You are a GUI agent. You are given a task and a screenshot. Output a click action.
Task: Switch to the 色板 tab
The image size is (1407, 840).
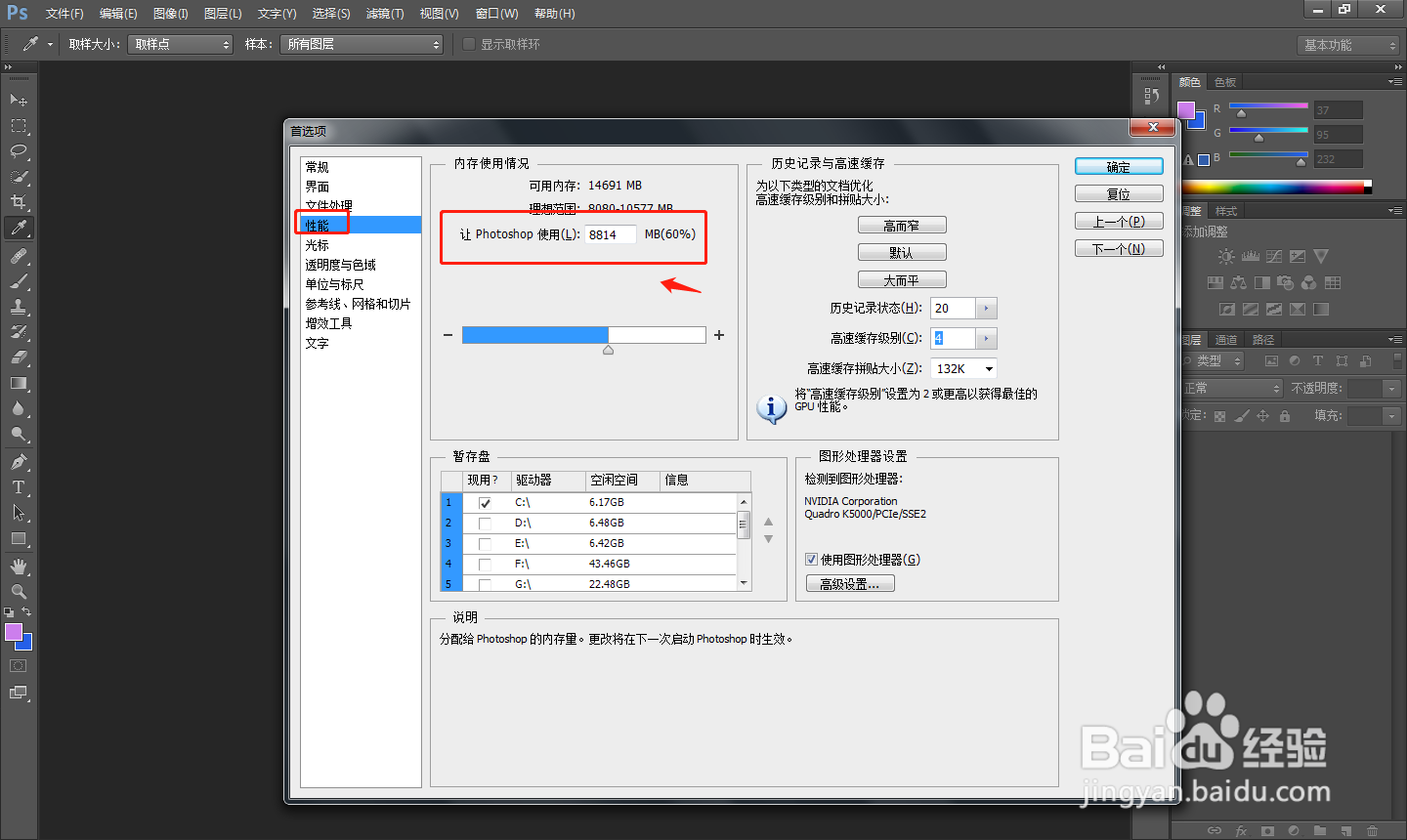tap(1225, 82)
